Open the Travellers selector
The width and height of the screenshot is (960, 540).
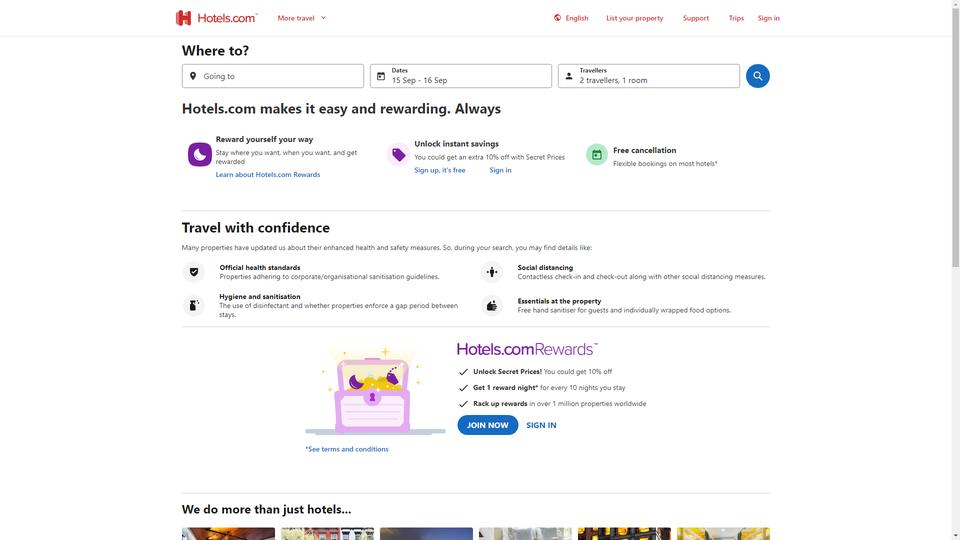click(x=648, y=76)
